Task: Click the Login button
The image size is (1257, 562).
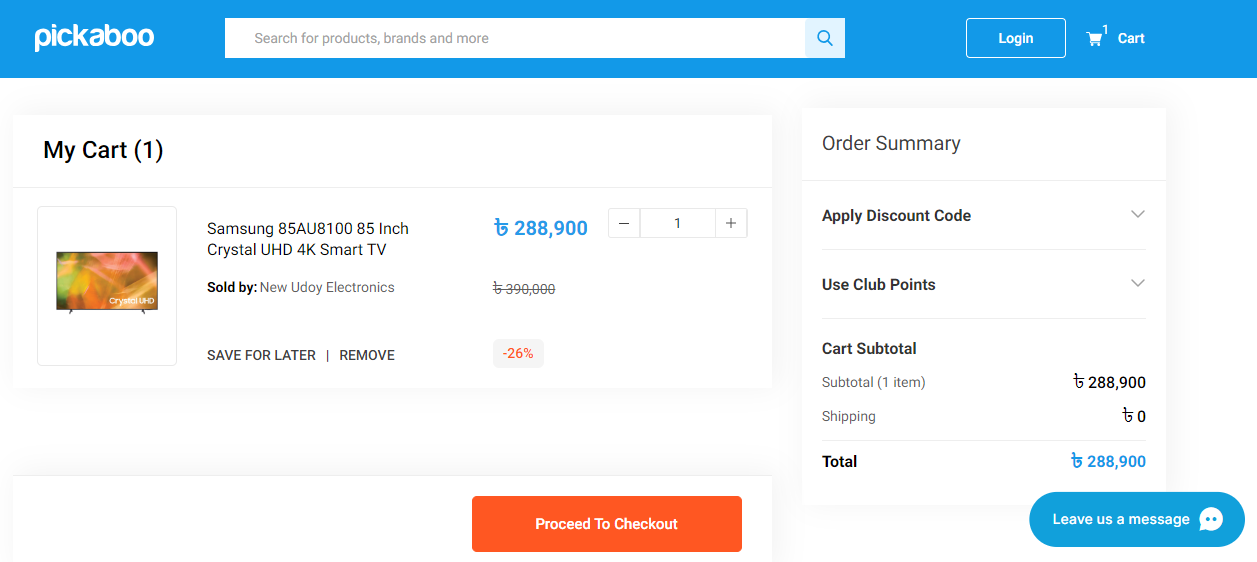Action: click(x=1015, y=38)
